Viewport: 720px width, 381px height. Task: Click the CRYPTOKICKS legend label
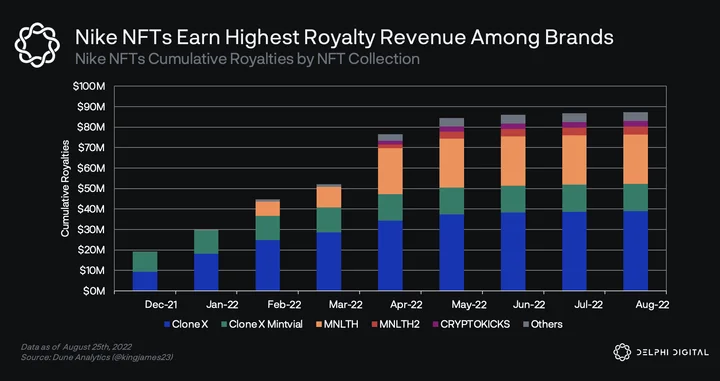475,325
